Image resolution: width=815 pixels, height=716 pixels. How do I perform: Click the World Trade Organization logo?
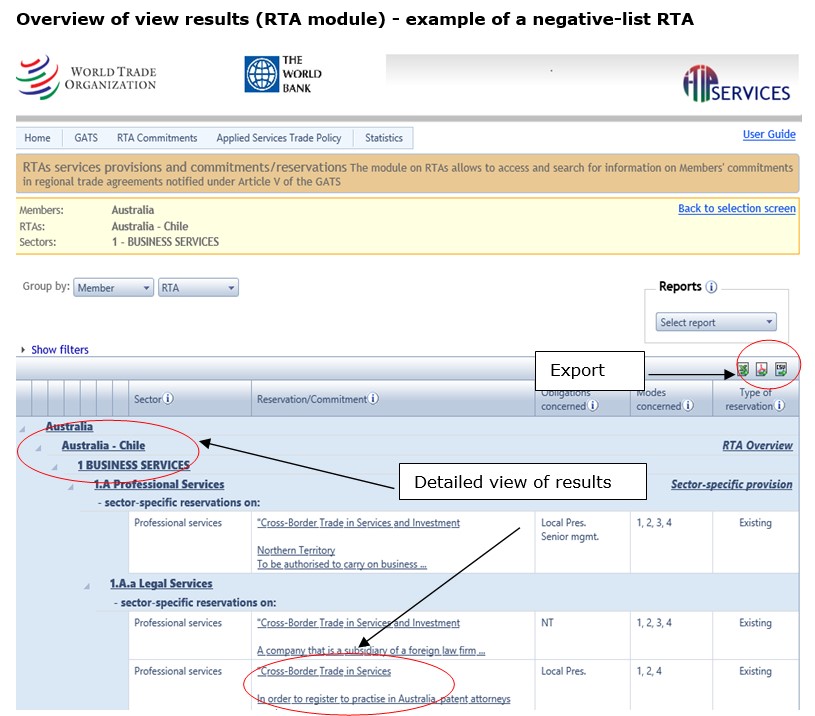86,77
